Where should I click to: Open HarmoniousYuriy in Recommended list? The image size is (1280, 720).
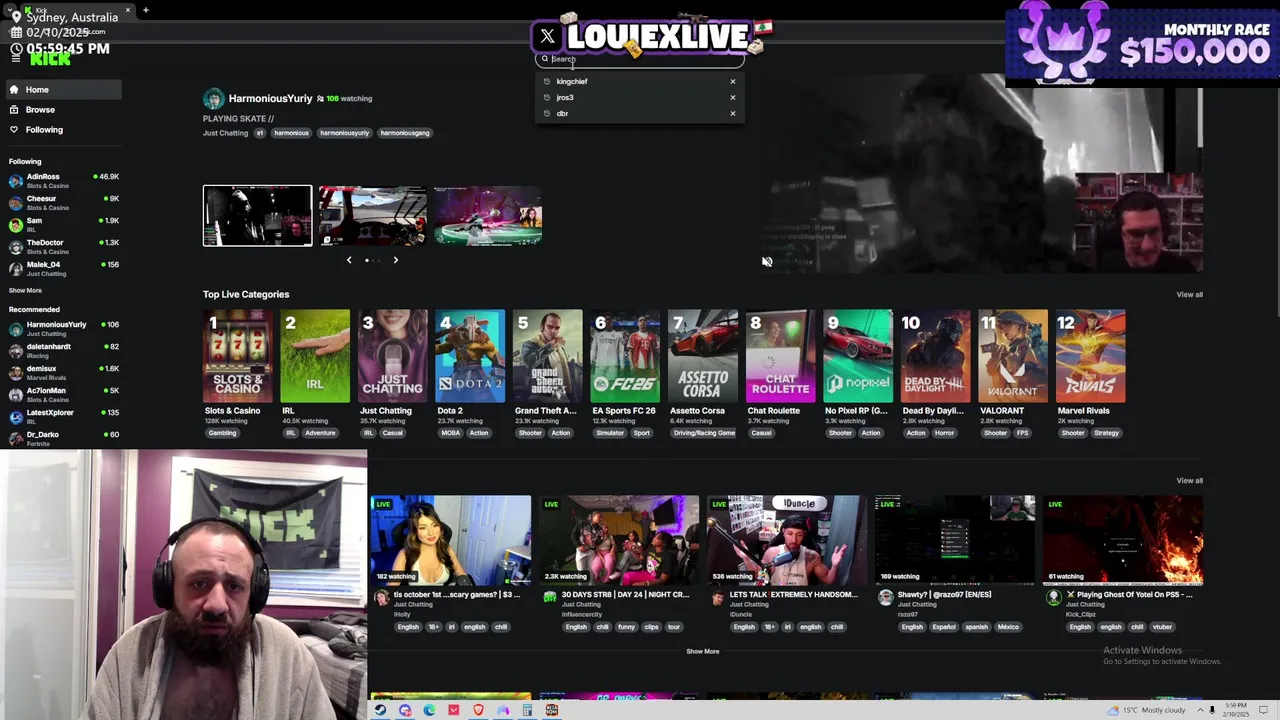point(62,329)
